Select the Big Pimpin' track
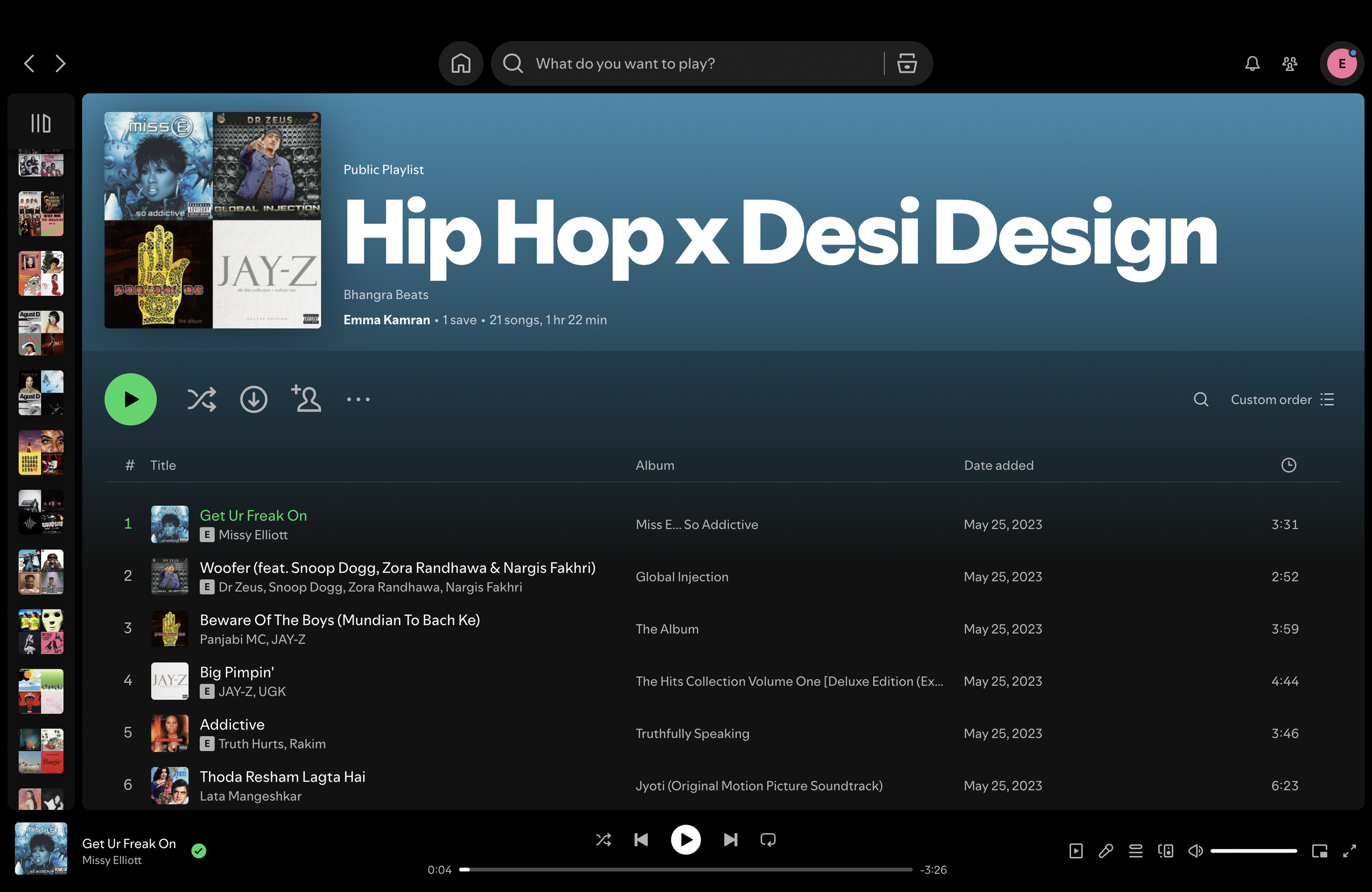This screenshot has width=1372, height=892. click(x=237, y=673)
